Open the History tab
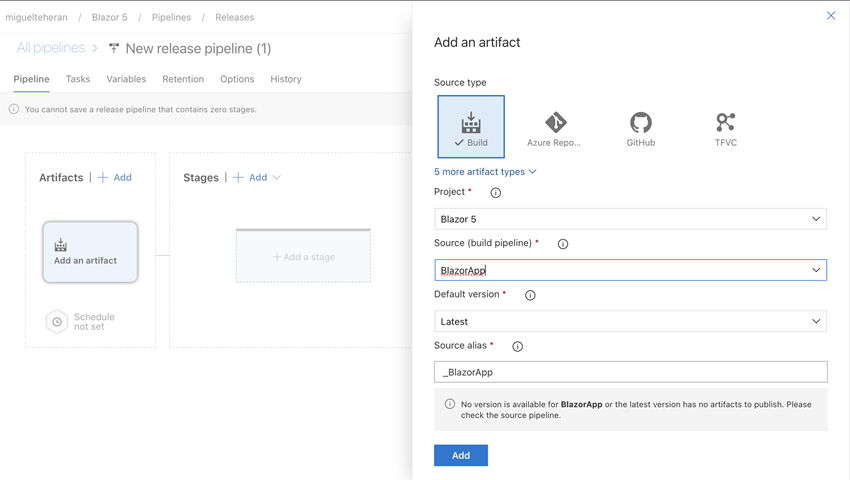 pyautogui.click(x=286, y=79)
